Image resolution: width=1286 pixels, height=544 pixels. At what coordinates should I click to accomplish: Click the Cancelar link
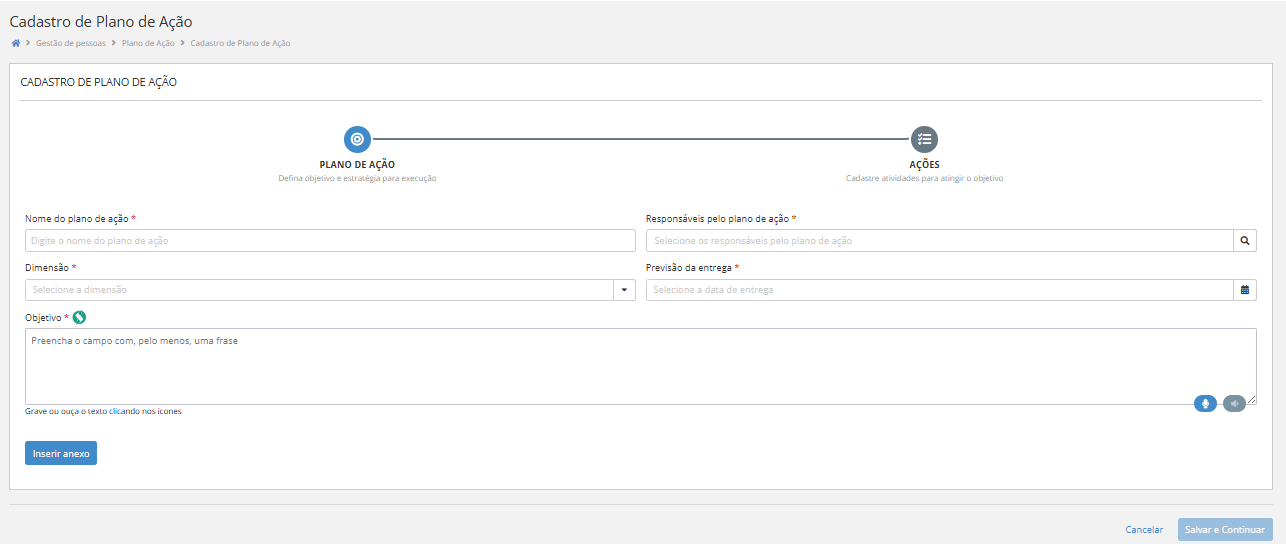[x=1144, y=530]
